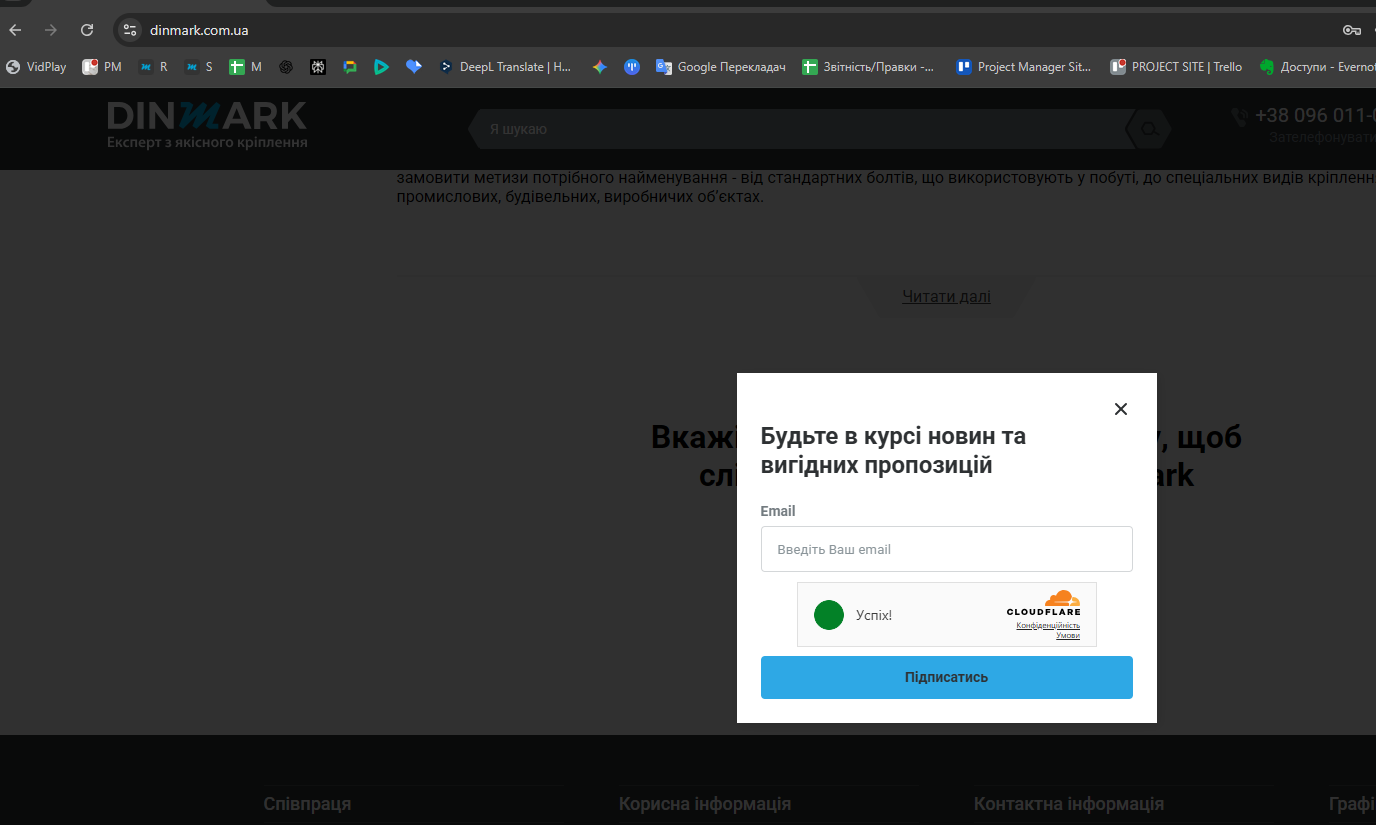Click the Корисна інформація footer heading
Screen dimensions: 1376x825
(x=705, y=804)
